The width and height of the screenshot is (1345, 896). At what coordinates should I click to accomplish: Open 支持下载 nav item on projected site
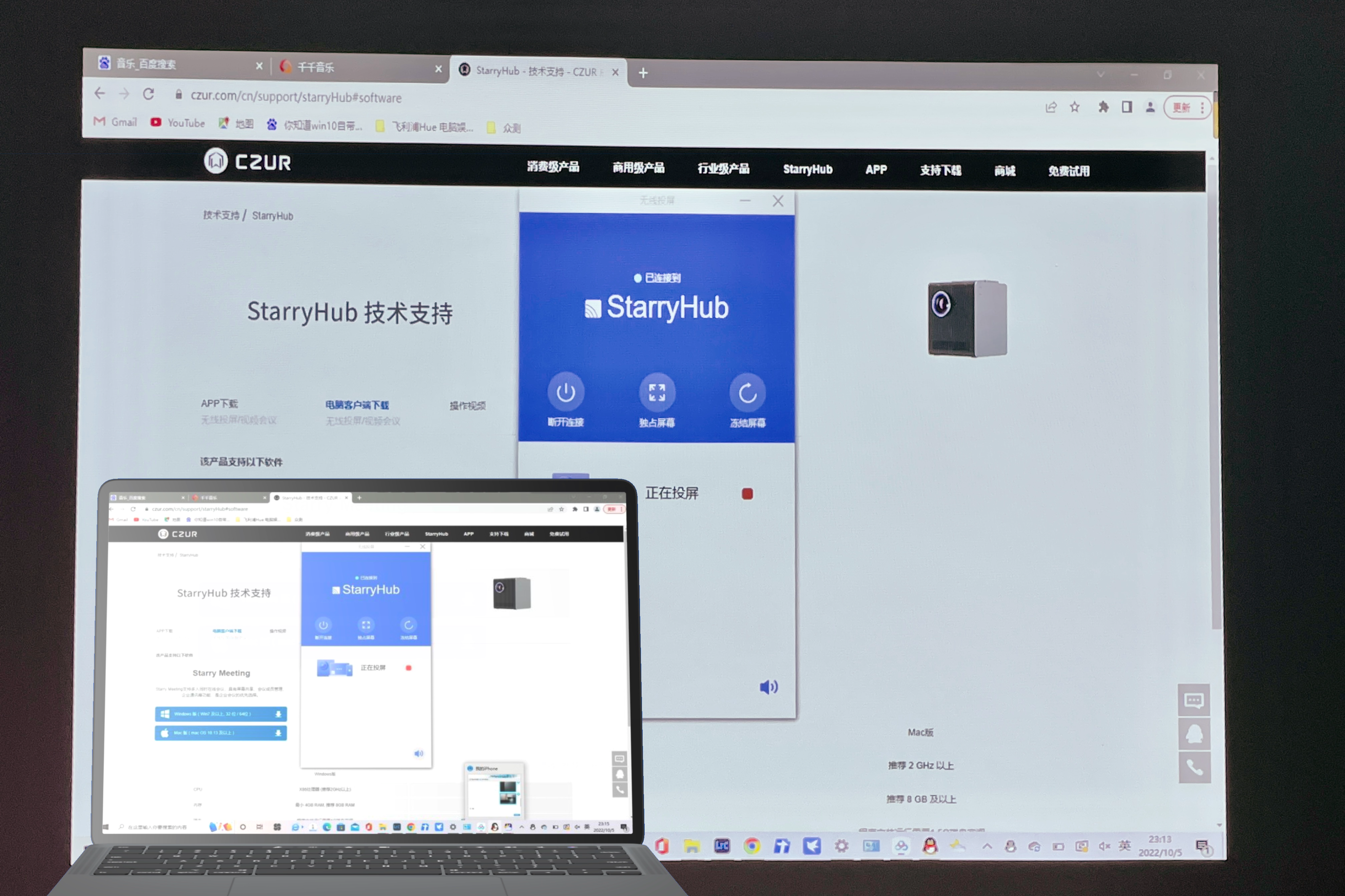(940, 170)
